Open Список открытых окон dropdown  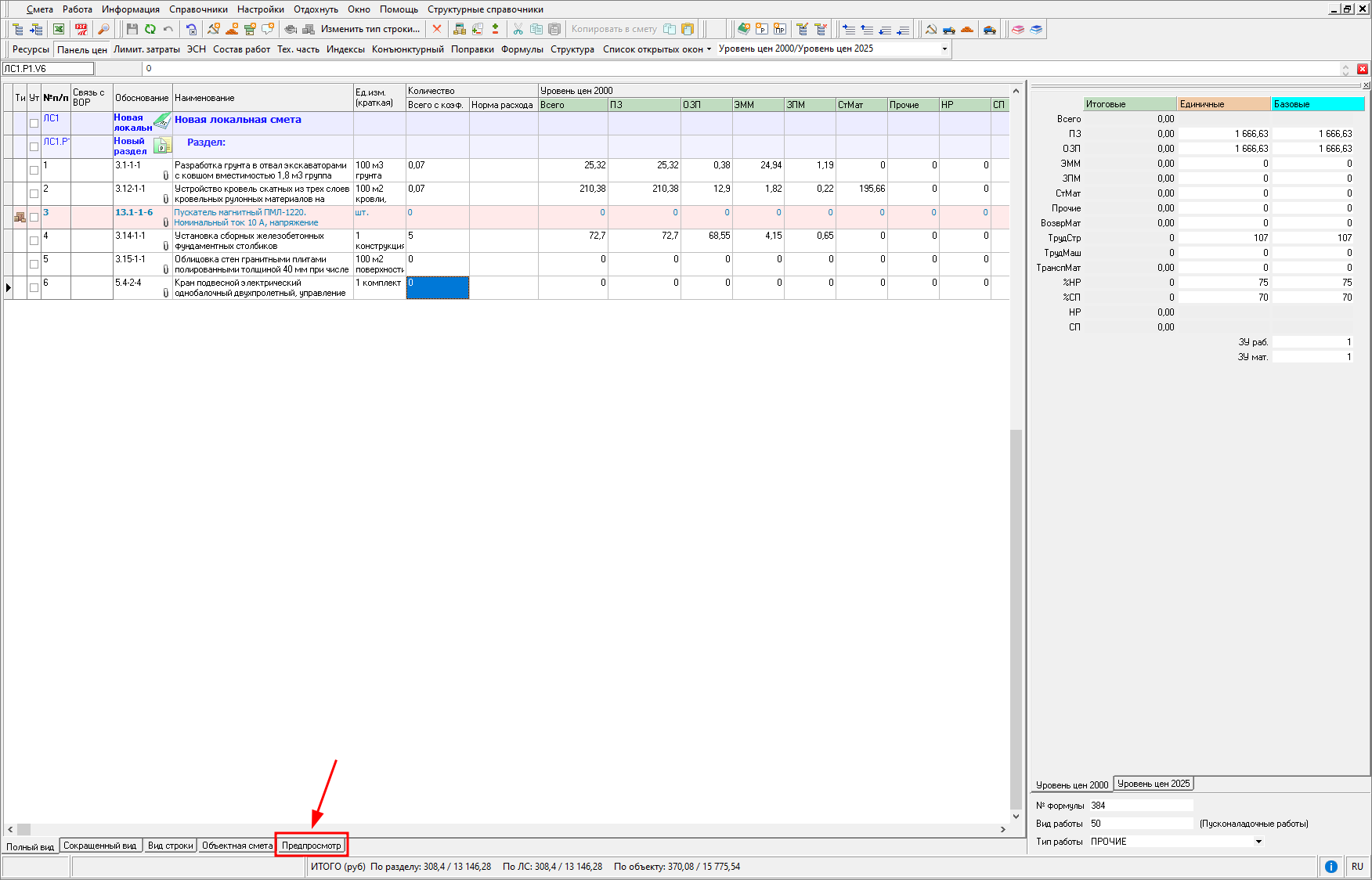(656, 49)
